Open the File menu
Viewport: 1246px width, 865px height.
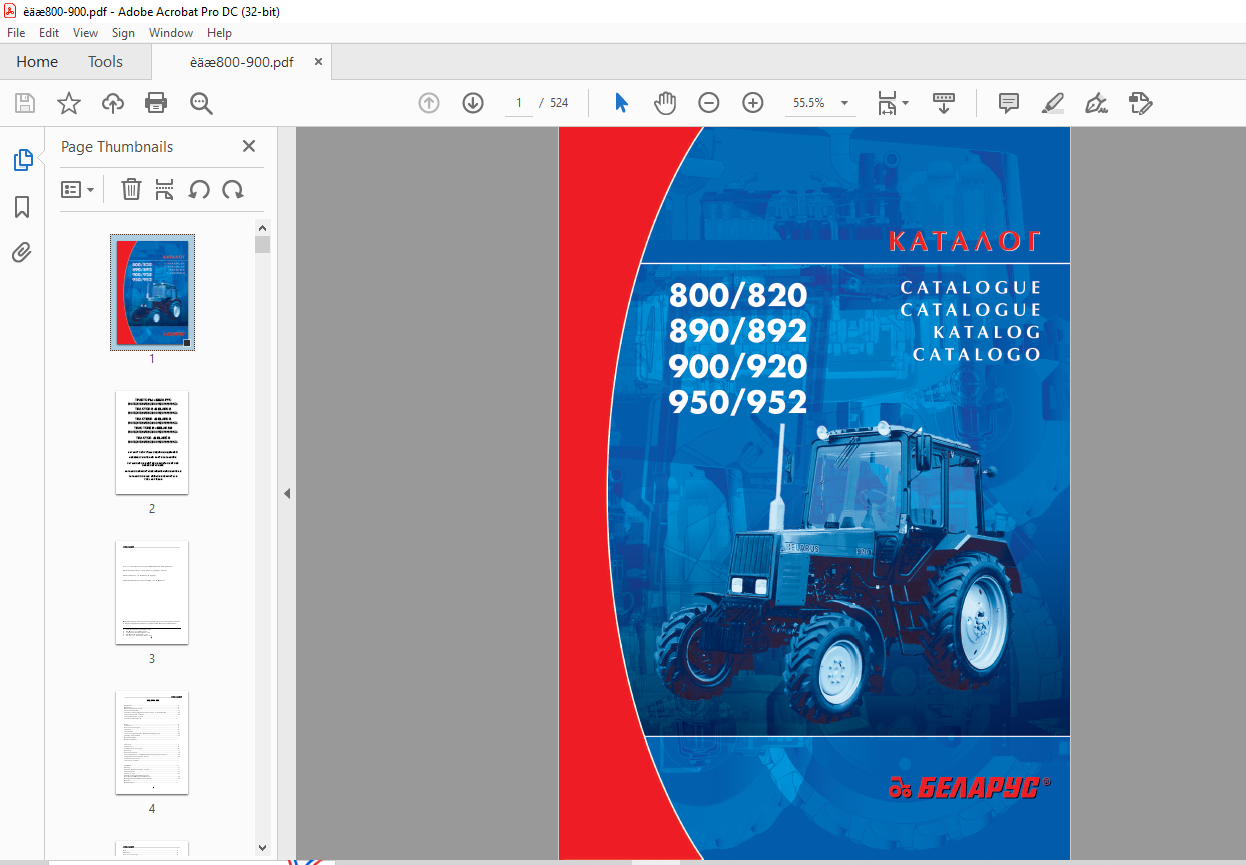(16, 33)
